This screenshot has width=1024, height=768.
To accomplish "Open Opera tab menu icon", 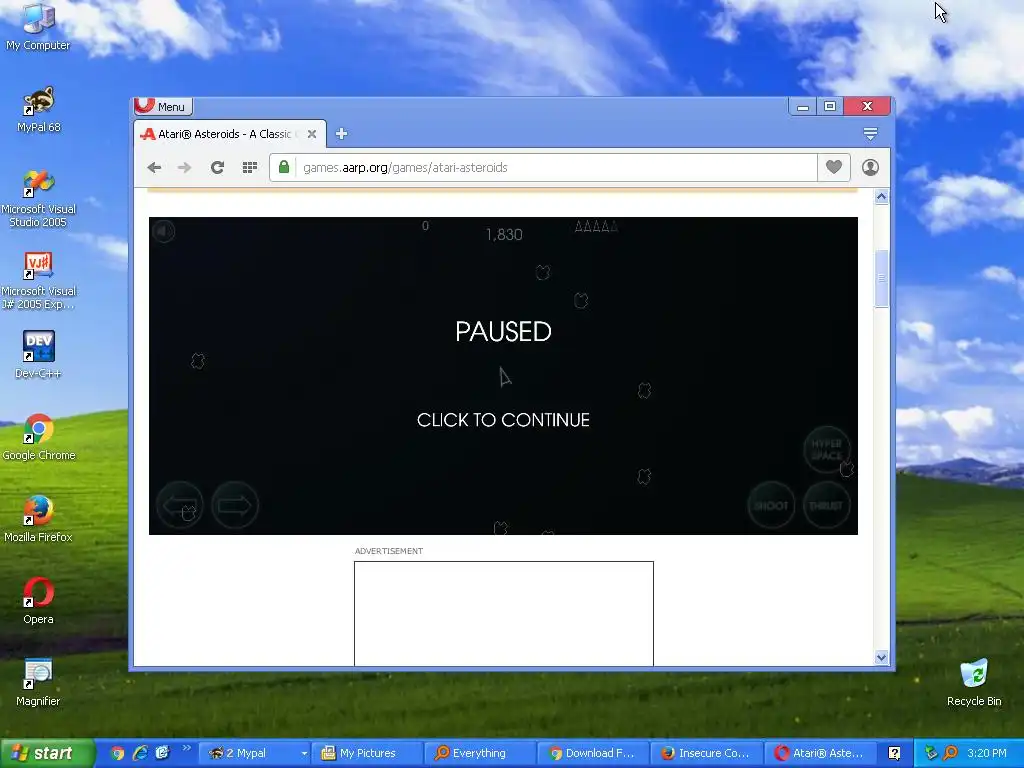I will 870,134.
